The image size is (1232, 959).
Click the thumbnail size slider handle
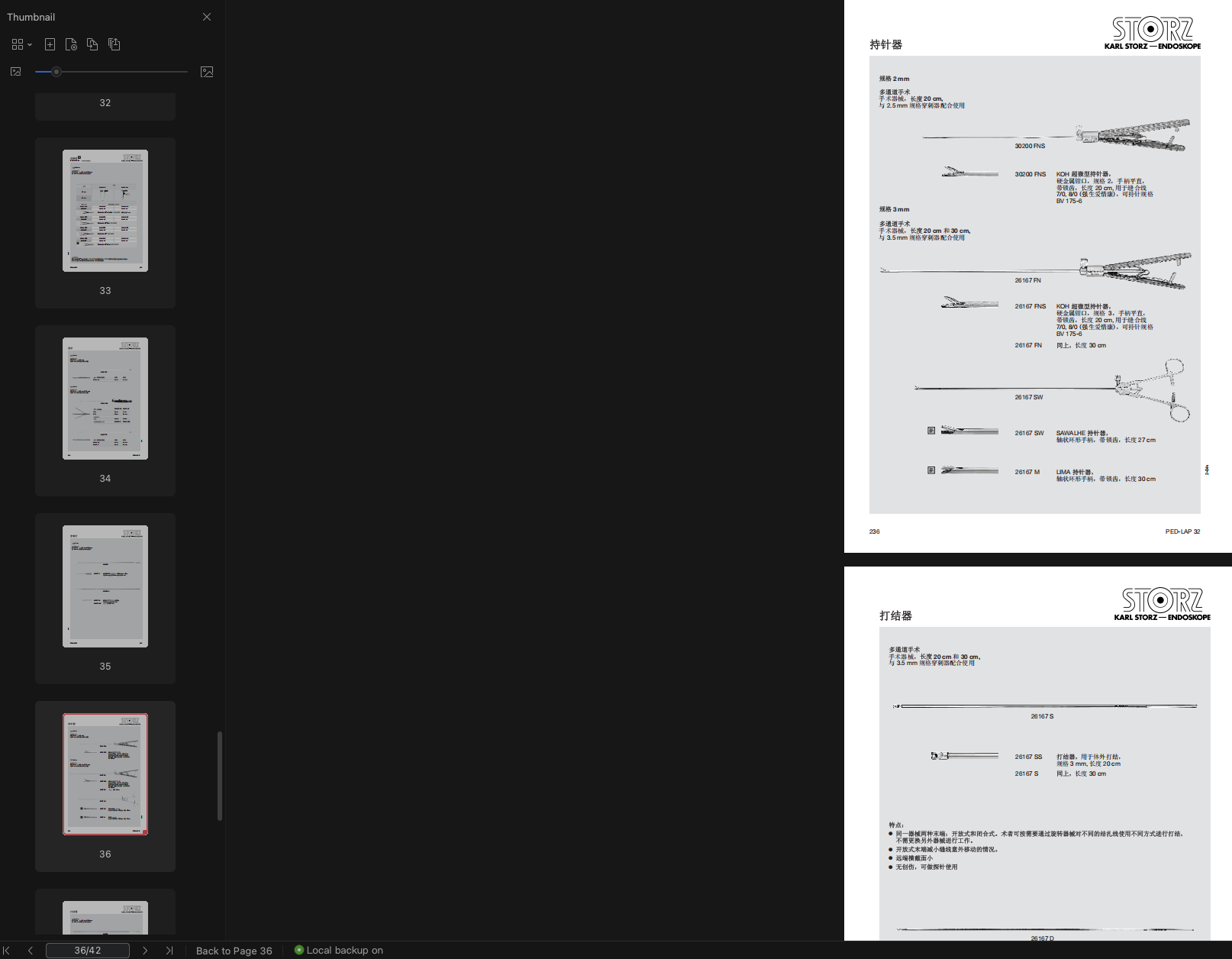click(56, 72)
